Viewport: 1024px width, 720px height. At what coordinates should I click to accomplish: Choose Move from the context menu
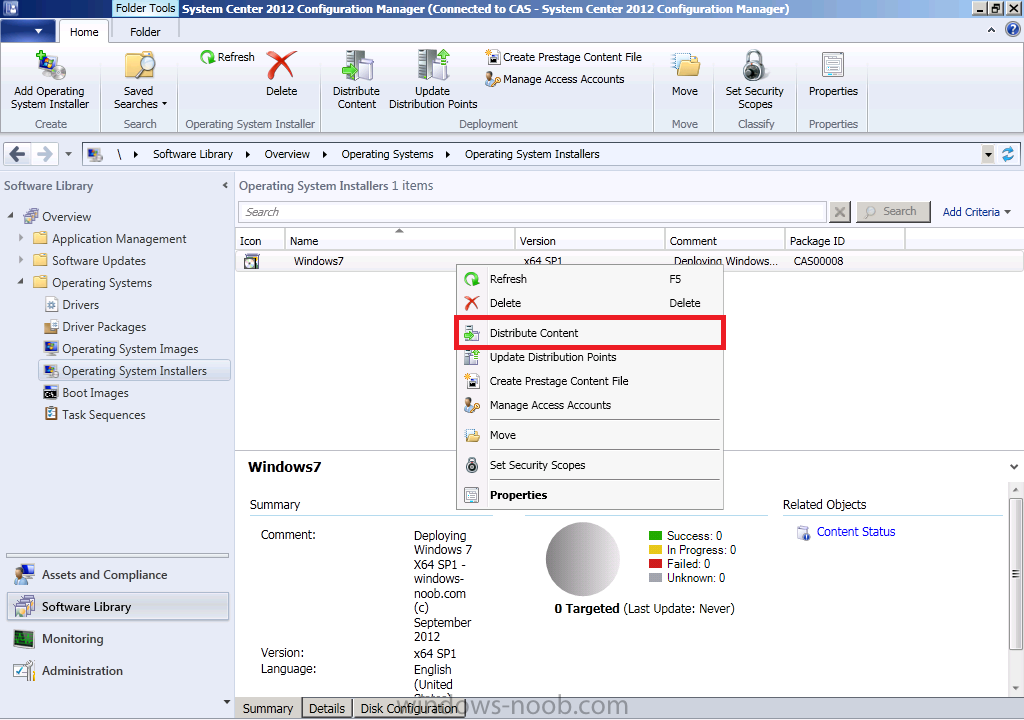coord(590,435)
